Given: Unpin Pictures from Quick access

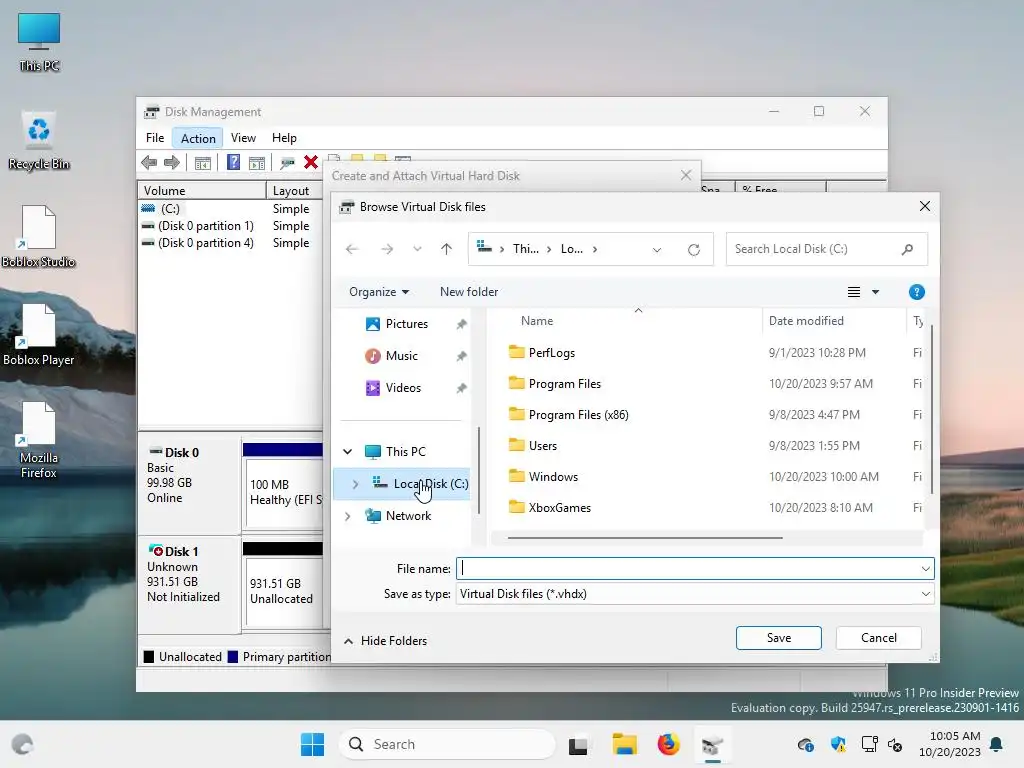Looking at the screenshot, I should point(461,324).
